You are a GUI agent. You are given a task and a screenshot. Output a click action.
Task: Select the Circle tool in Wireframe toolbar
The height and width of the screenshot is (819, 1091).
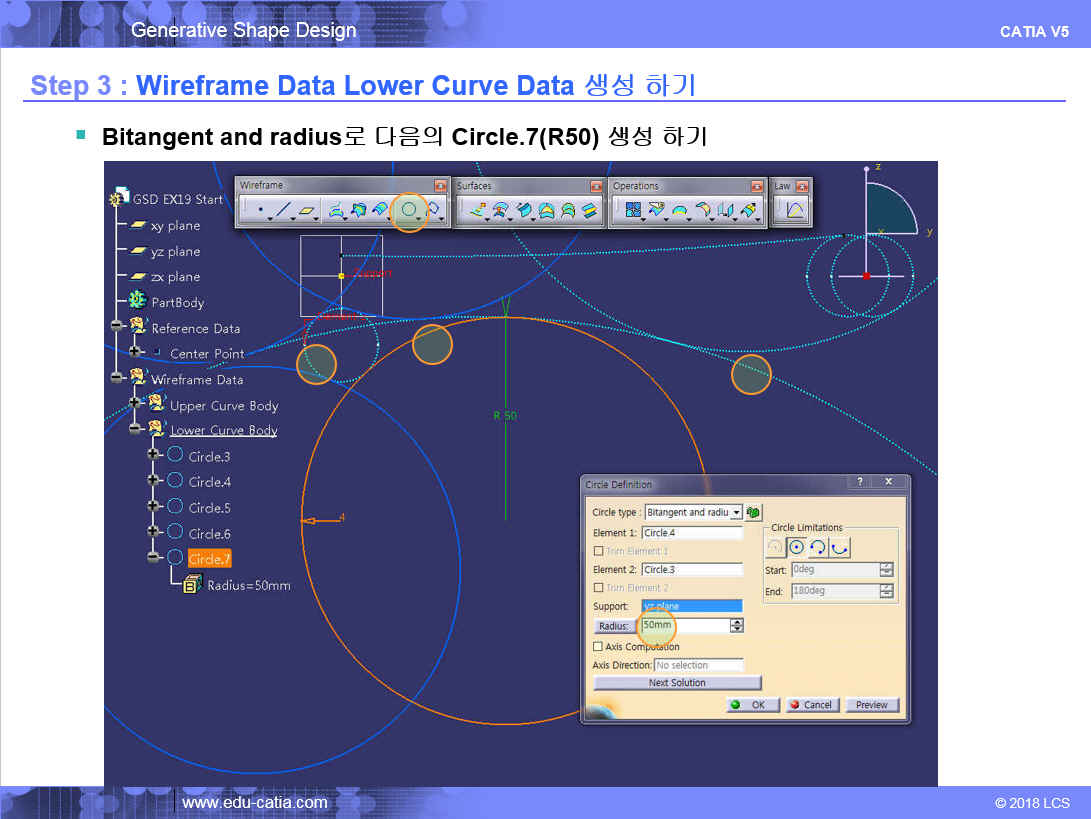click(x=409, y=210)
